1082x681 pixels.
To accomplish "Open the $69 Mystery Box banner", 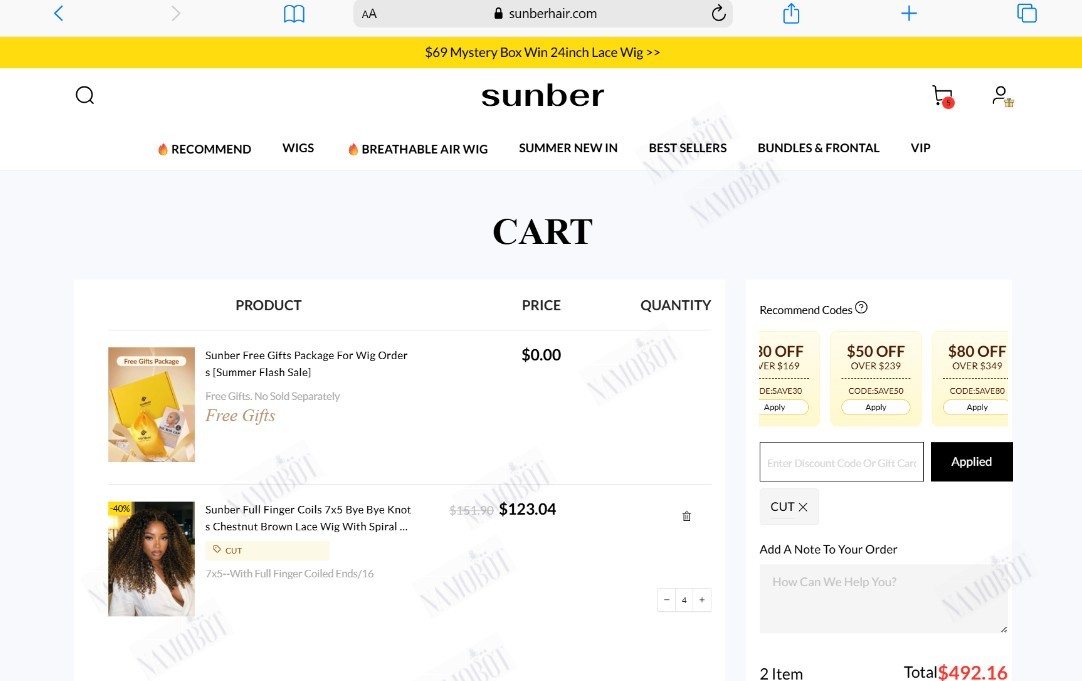I will [x=542, y=52].
